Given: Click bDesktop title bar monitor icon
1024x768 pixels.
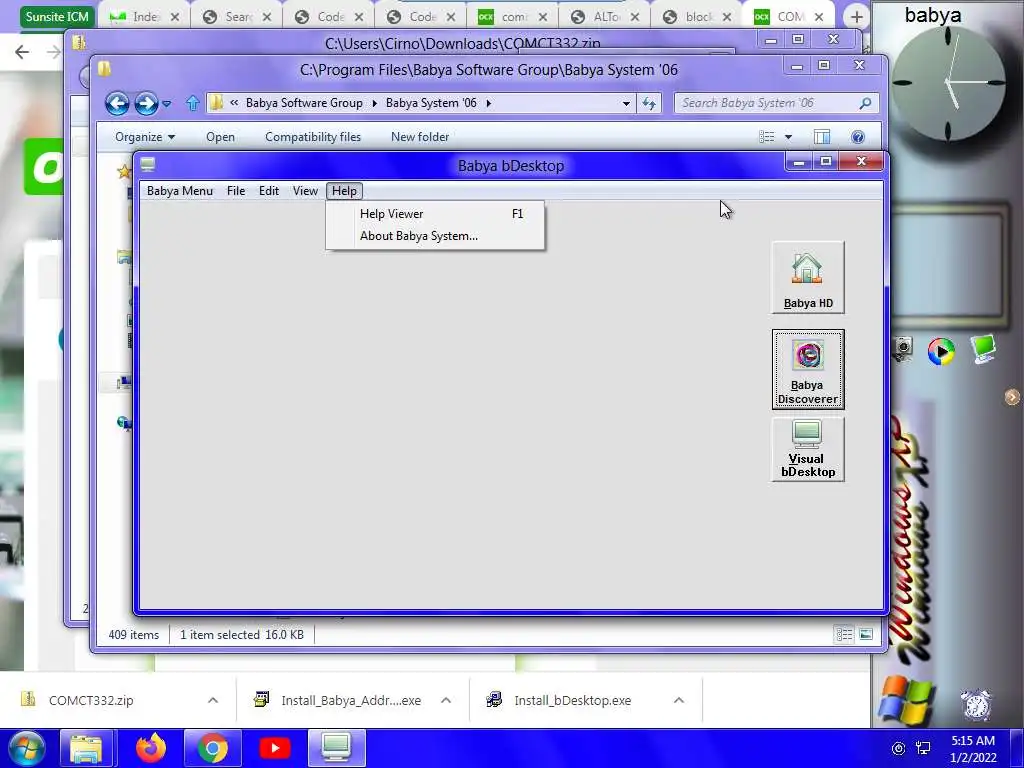Looking at the screenshot, I should point(148,165).
